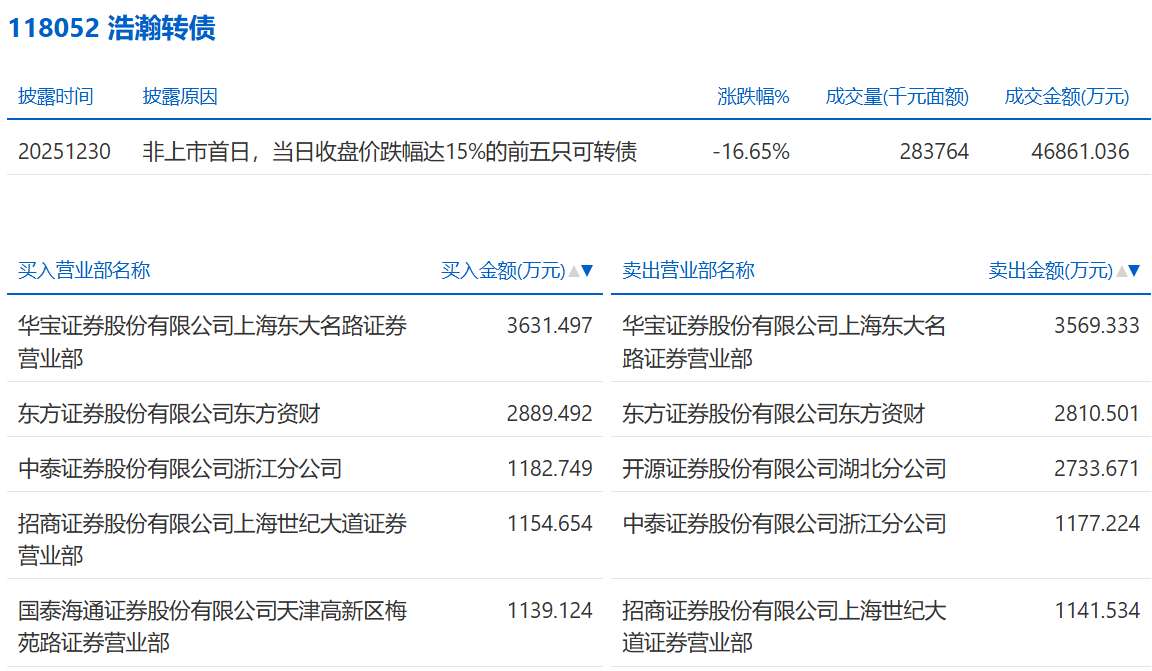
Task: Sort descending by 卖出金额 down arrow
Action: 1134,270
